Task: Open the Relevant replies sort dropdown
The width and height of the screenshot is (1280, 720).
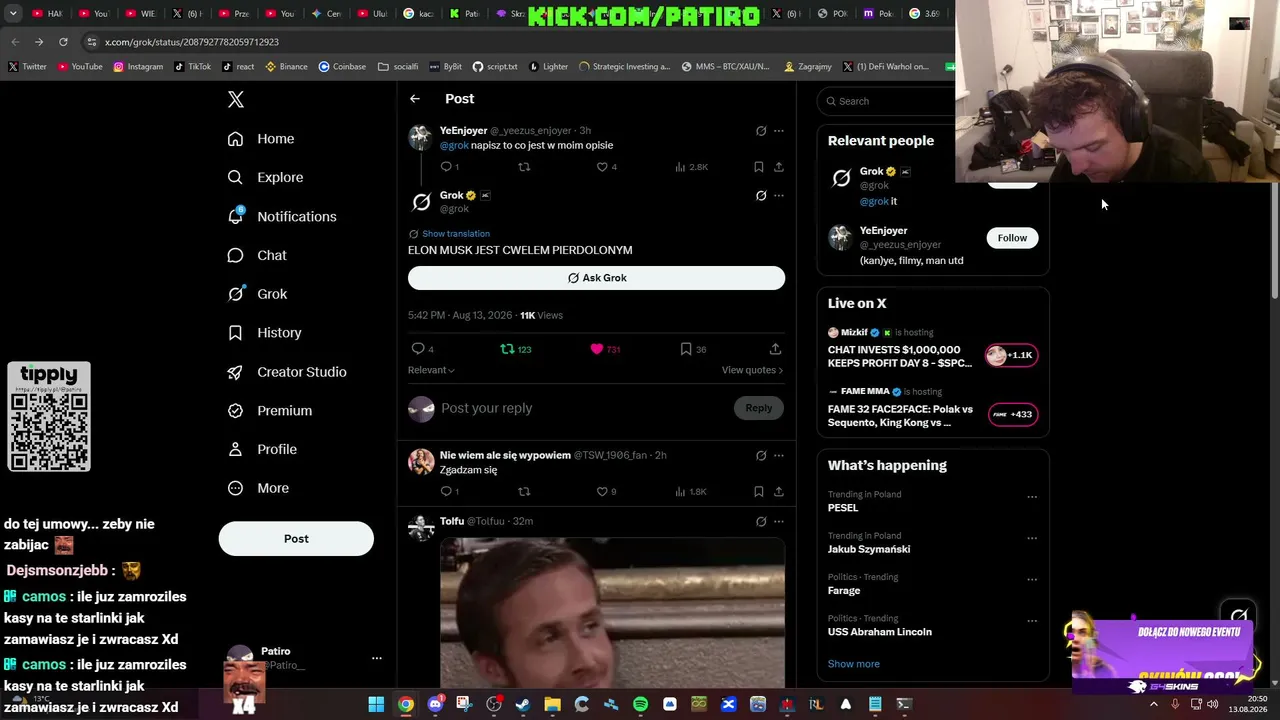Action: (x=431, y=370)
